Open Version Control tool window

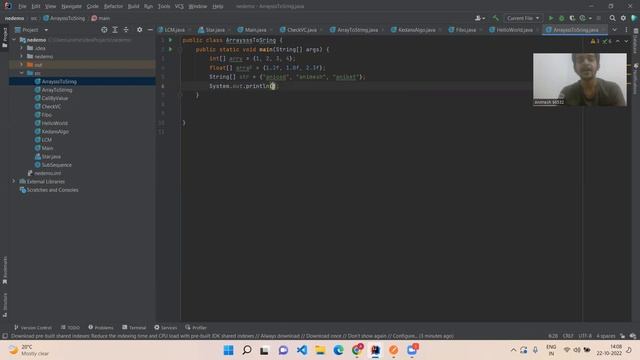[x=33, y=327]
